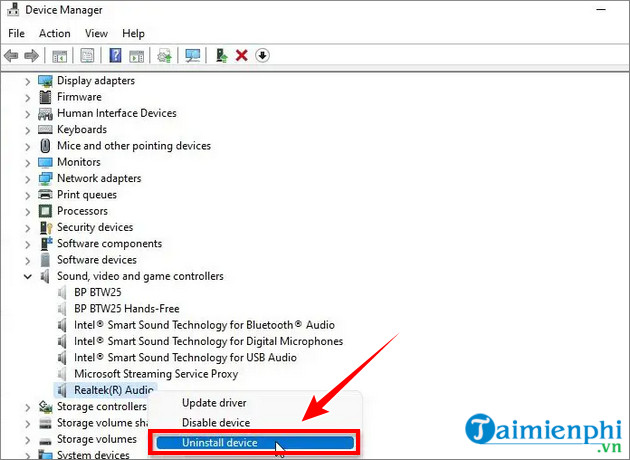Expand the Firmware node
The height and width of the screenshot is (460, 630).
(x=27, y=98)
